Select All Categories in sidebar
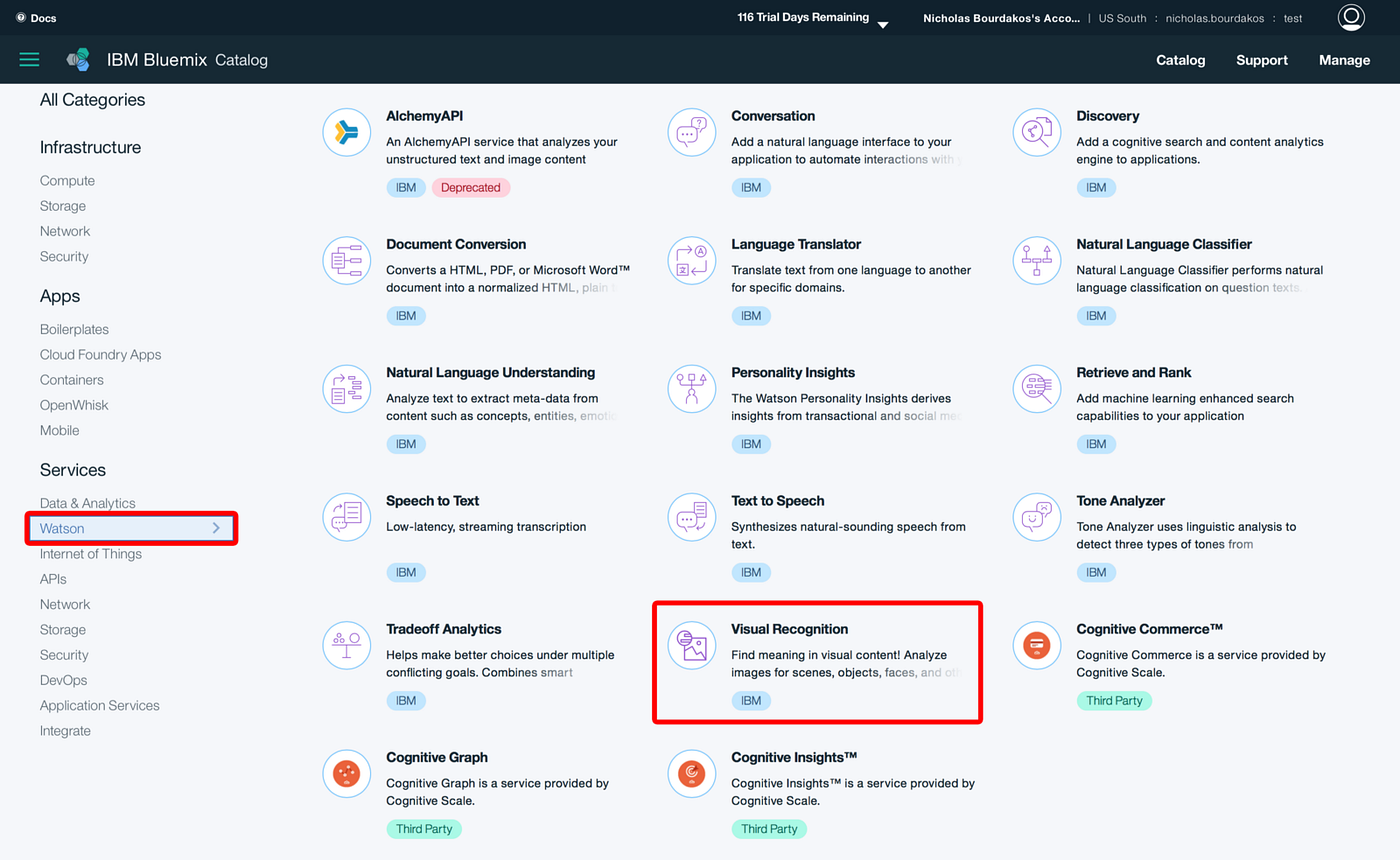 [x=92, y=100]
